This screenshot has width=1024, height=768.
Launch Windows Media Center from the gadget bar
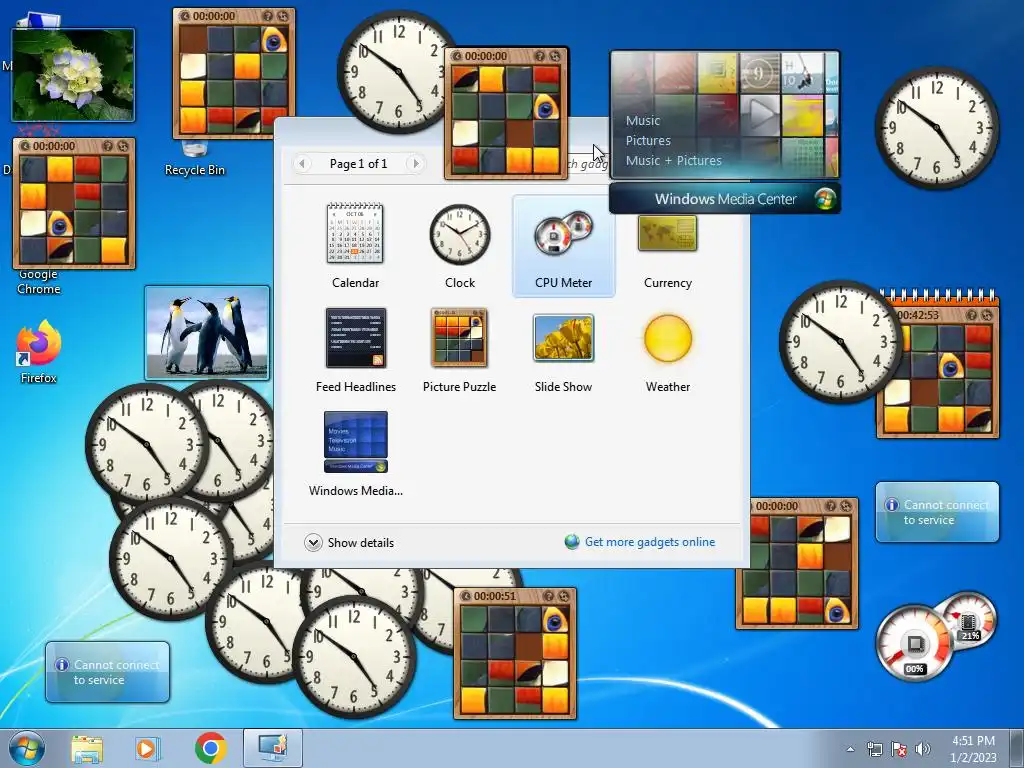tap(725, 199)
